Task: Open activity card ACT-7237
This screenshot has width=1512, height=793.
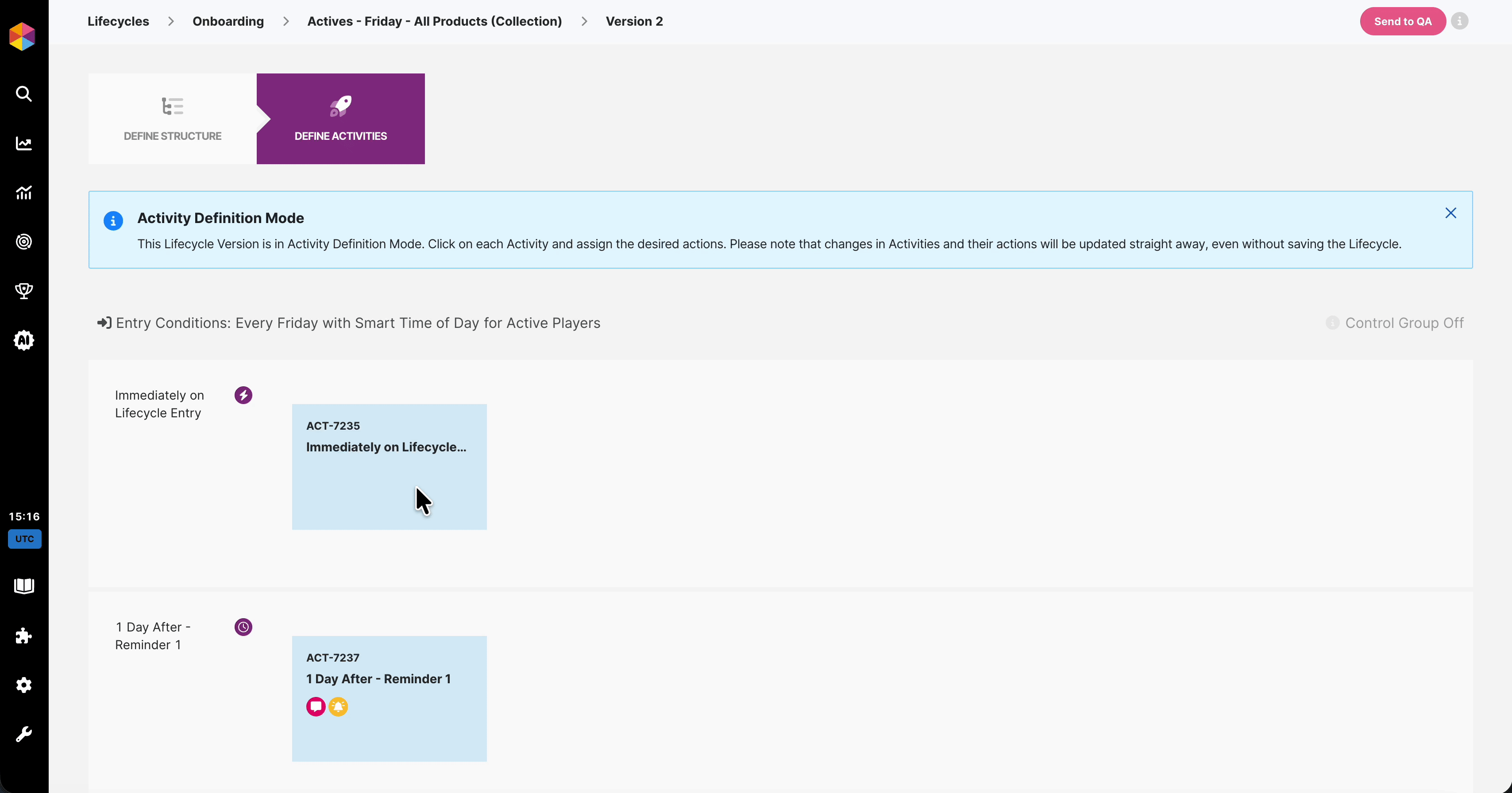Action: (389, 698)
